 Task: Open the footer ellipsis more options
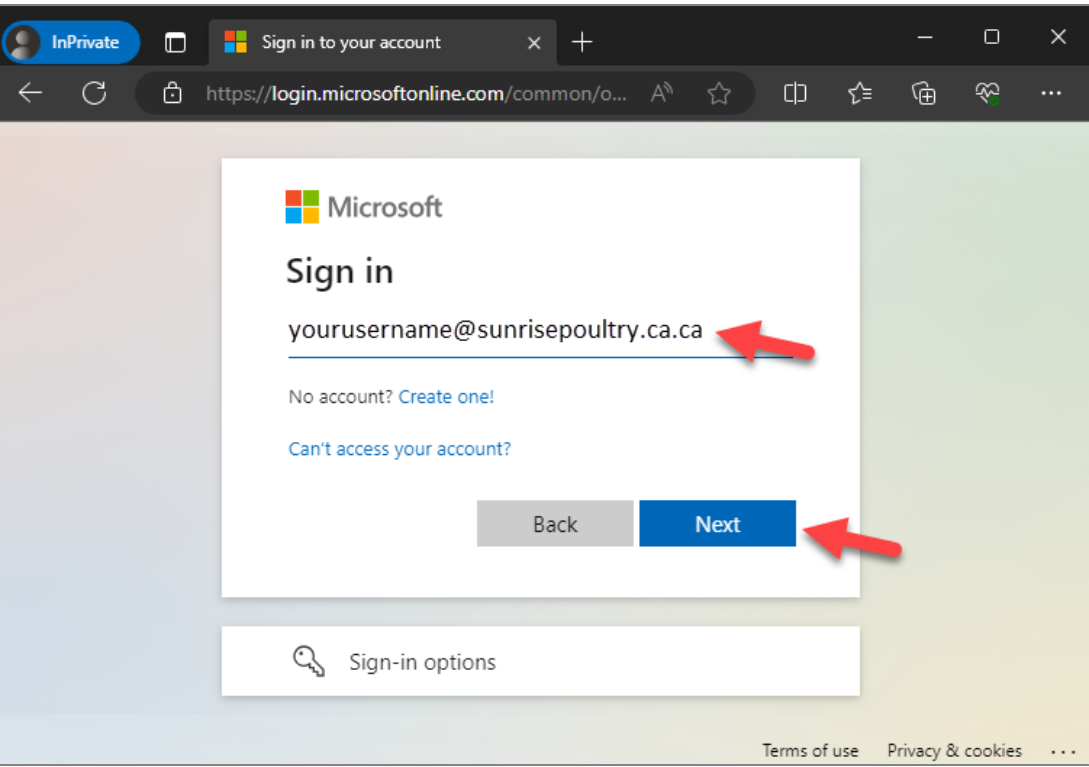(1063, 751)
